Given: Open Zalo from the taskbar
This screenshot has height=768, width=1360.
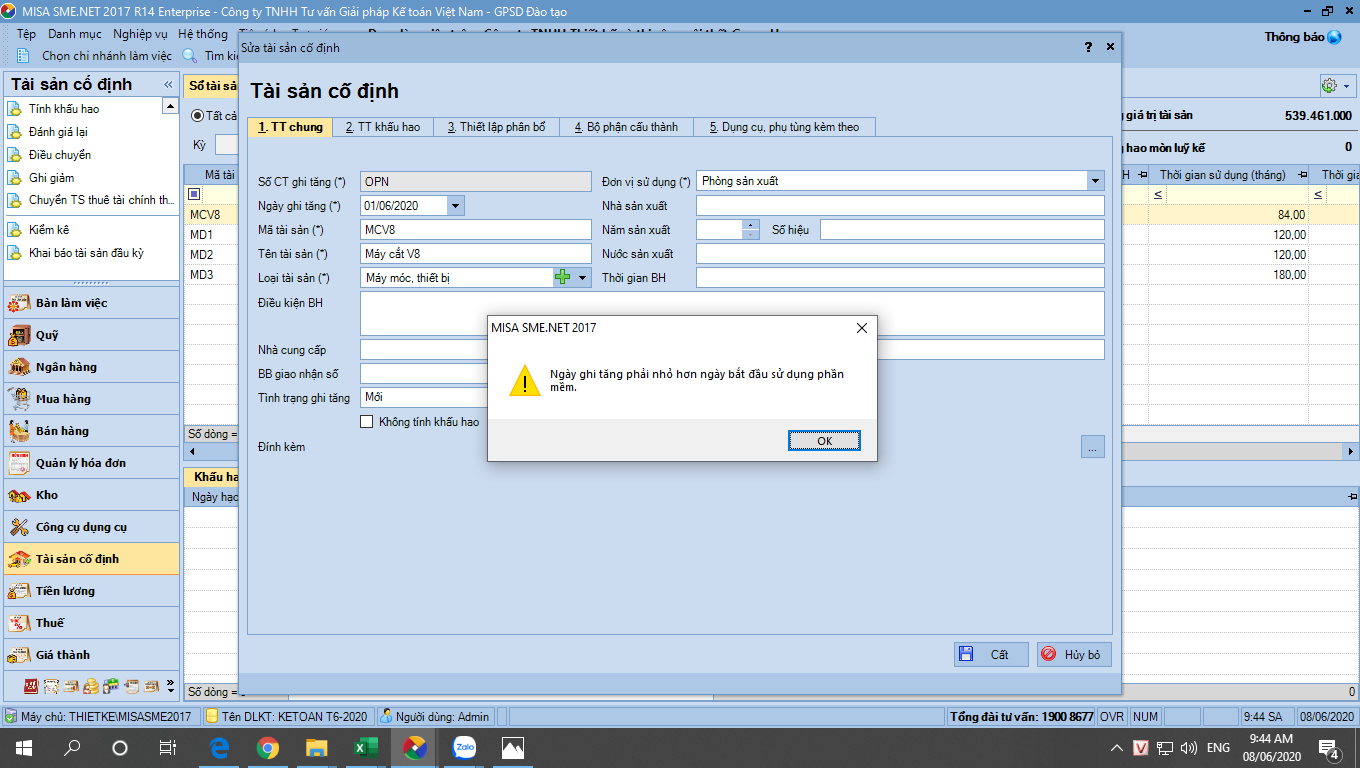Looking at the screenshot, I should (463, 747).
